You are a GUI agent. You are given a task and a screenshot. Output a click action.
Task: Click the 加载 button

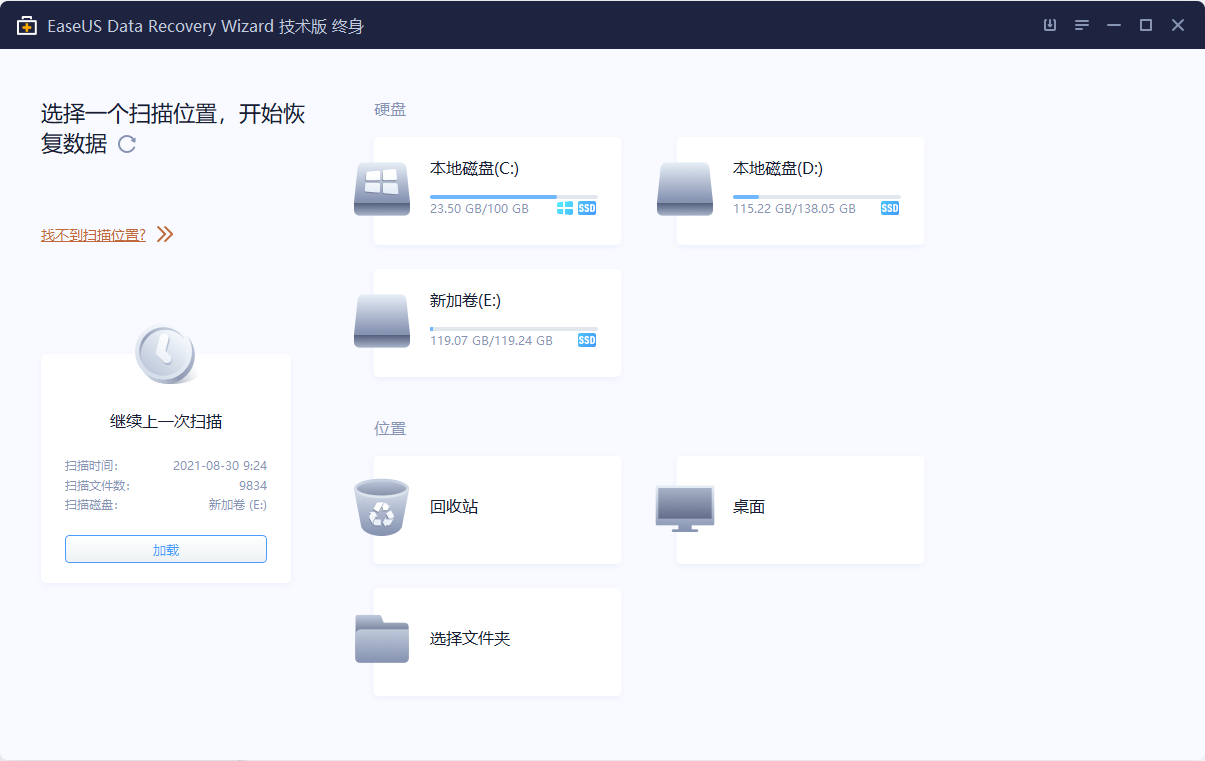point(166,549)
